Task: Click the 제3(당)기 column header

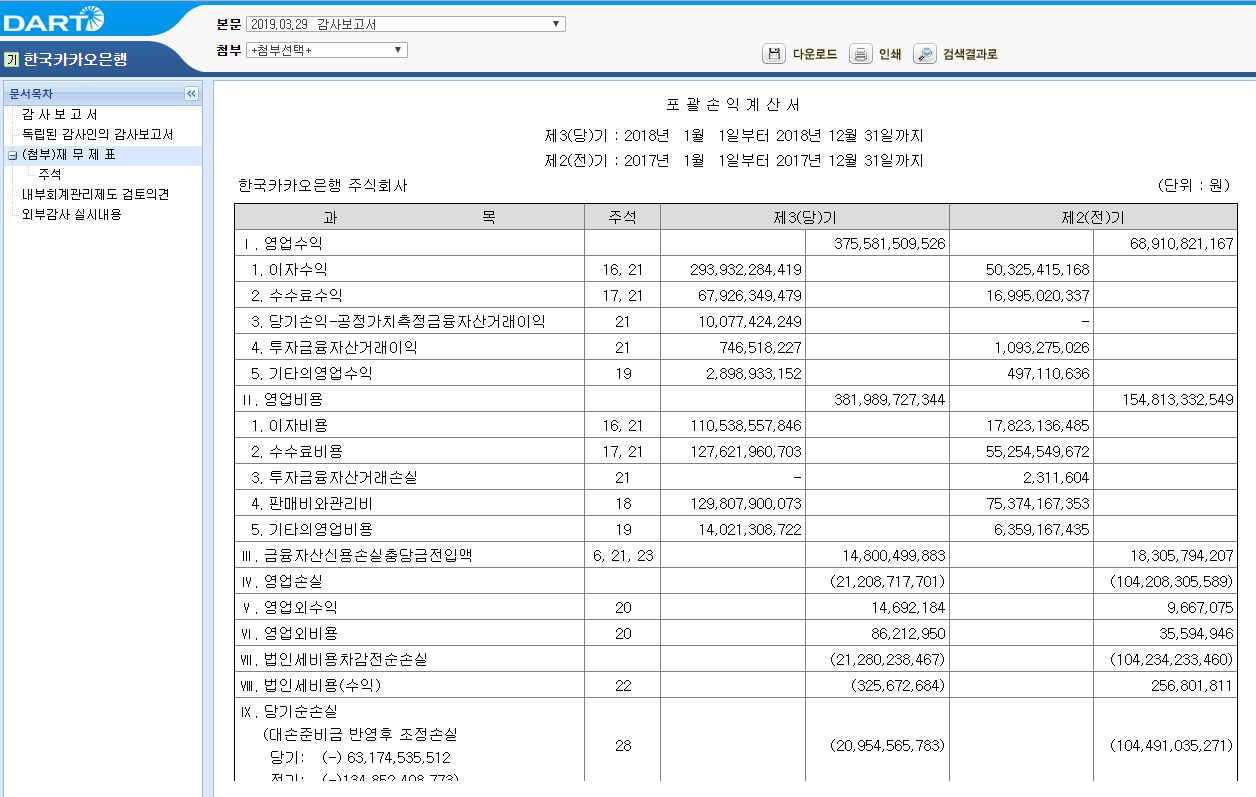Action: (x=805, y=217)
